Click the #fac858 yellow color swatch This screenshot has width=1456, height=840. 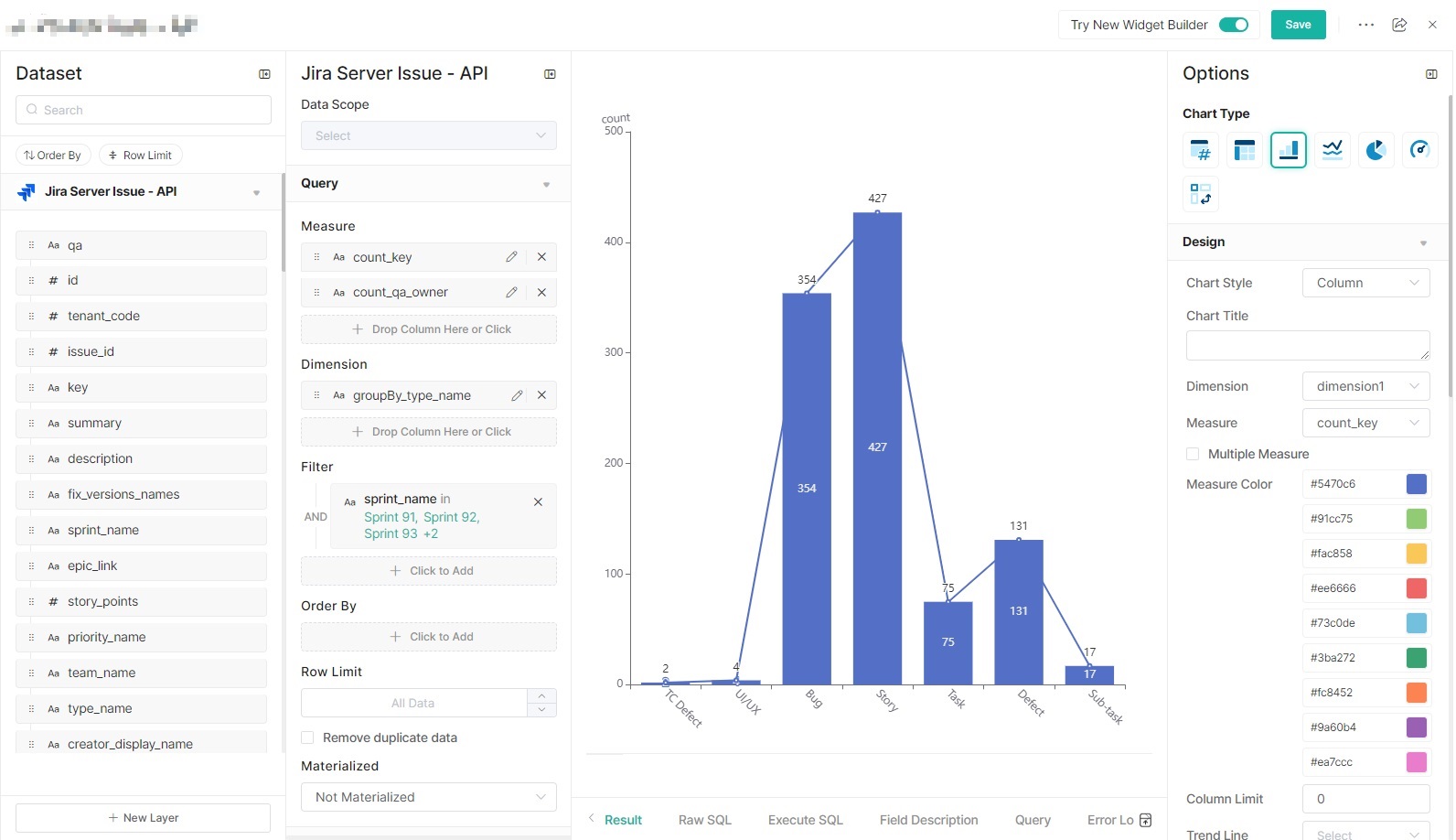tap(1416, 554)
